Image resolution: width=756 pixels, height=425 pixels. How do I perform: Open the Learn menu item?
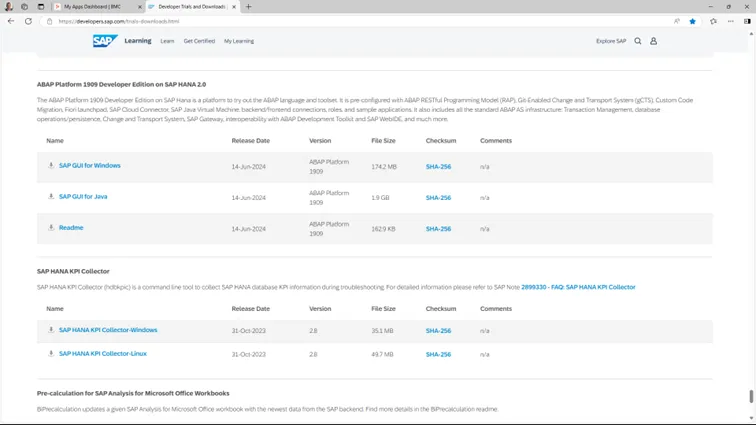click(167, 41)
